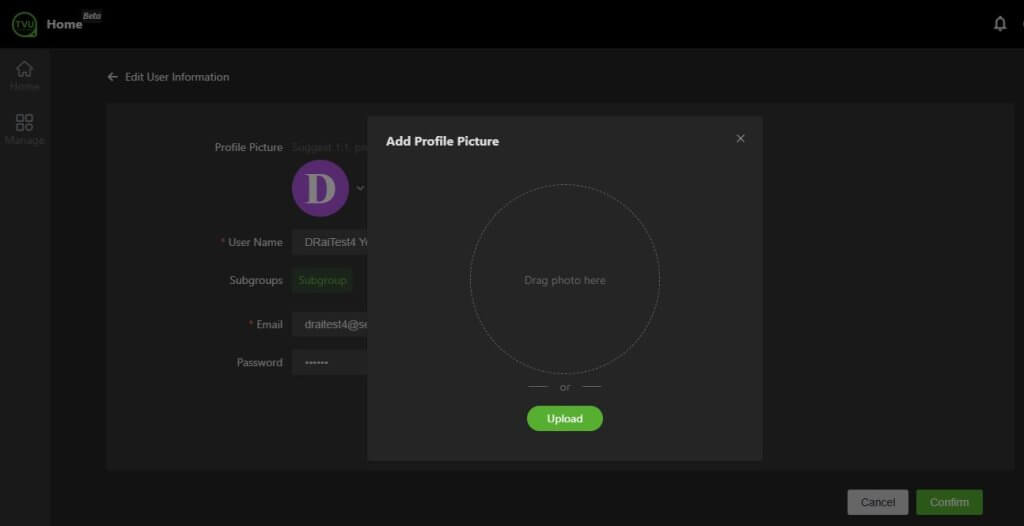Click the Home title in the header

click(64, 24)
